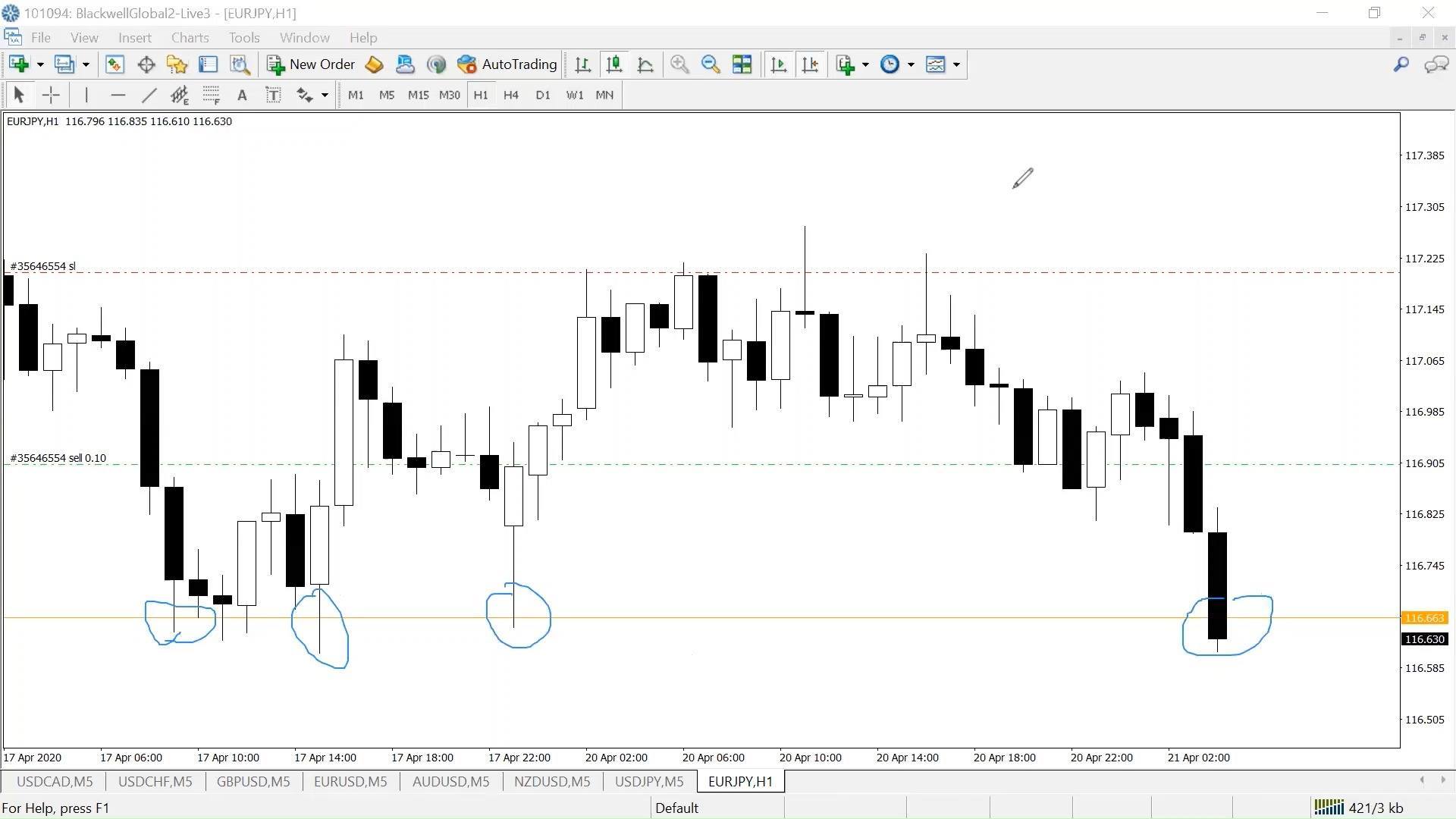The height and width of the screenshot is (819, 1456).
Task: Tile chart windows icon
Action: click(x=742, y=64)
